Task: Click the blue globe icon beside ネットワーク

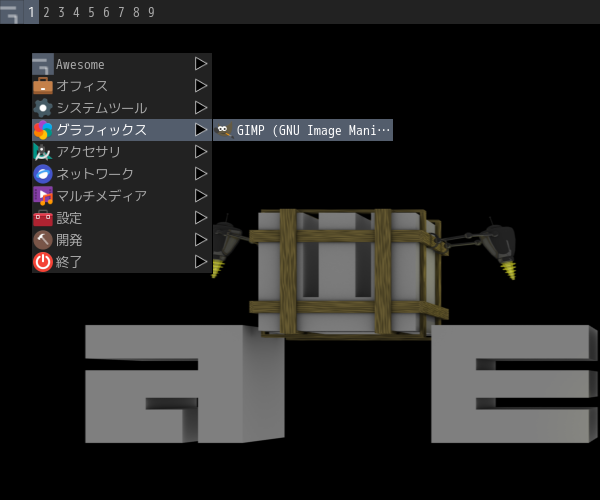Action: [43, 174]
